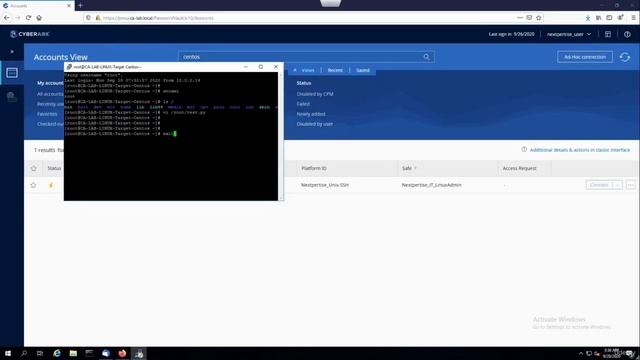Reload the browser page
The width and height of the screenshot is (640, 360).
point(28,18)
